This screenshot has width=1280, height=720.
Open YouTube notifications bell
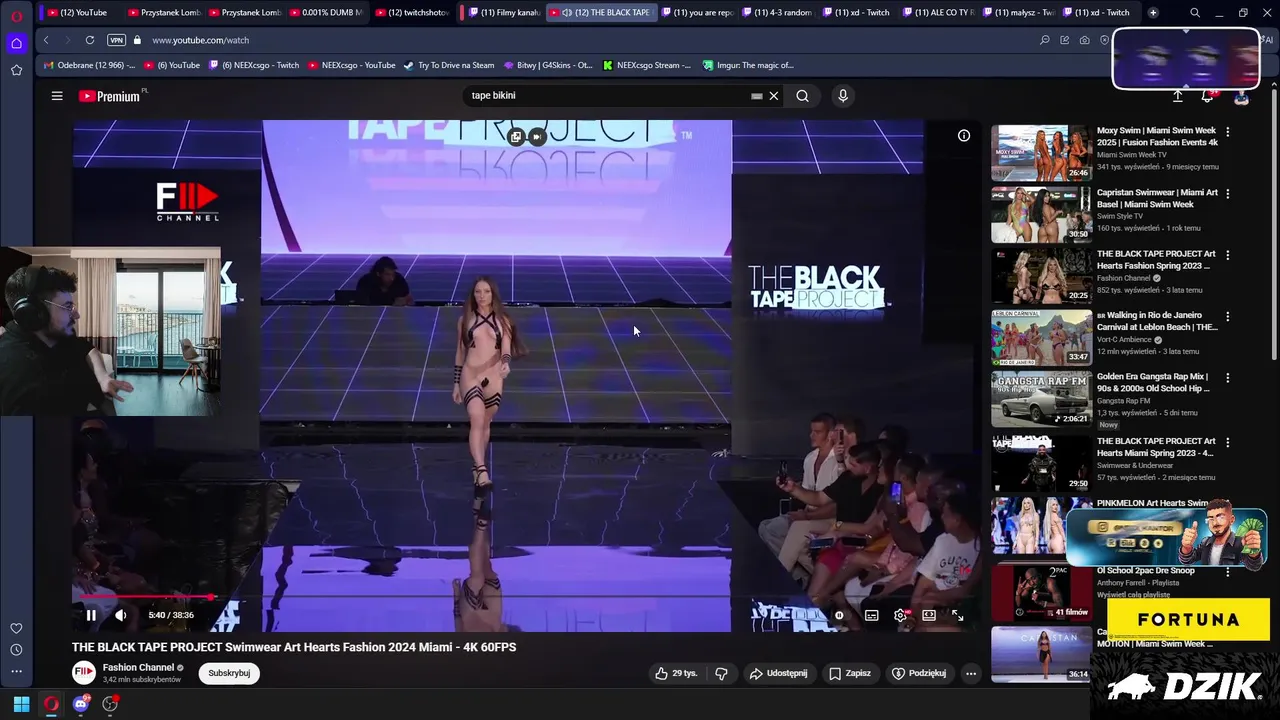click(1208, 96)
